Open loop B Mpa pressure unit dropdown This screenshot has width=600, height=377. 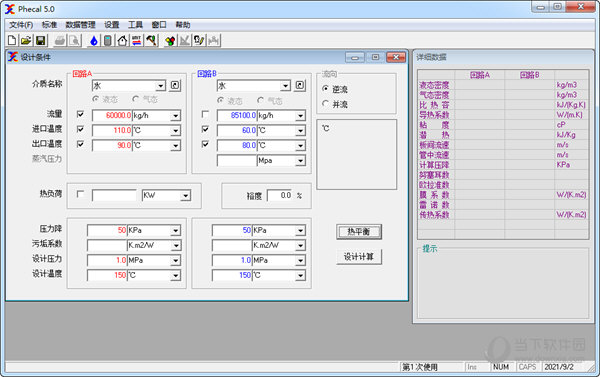click(300, 161)
